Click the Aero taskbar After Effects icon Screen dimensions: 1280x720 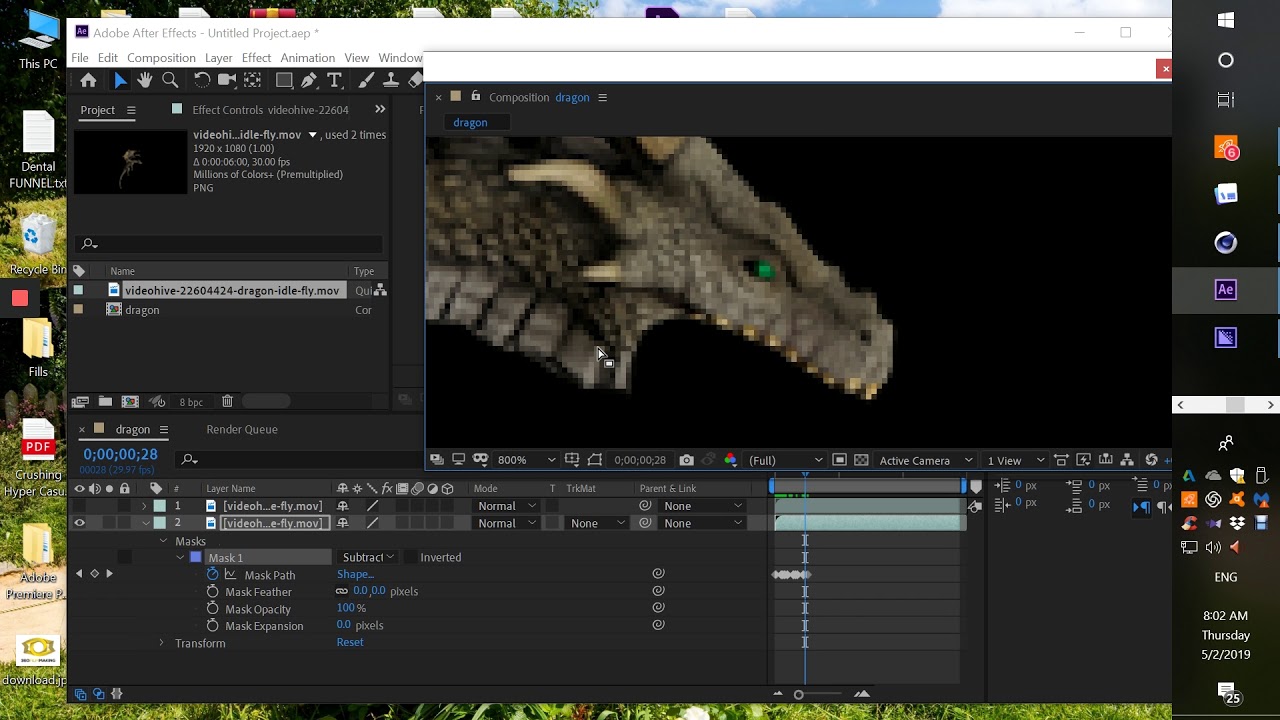(1226, 290)
